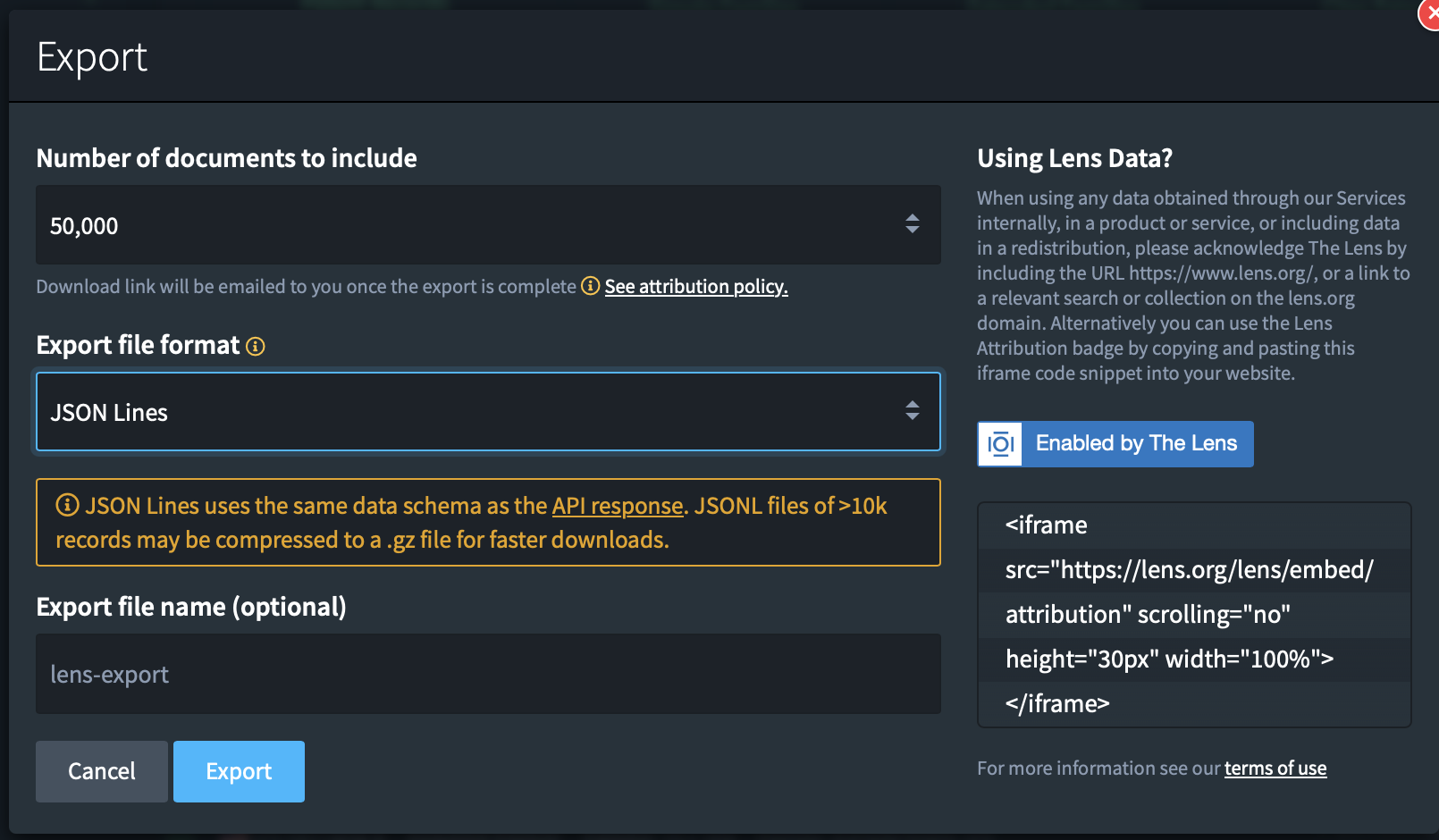Click the up-down arrows on the JSON Lines selector
This screenshot has height=840, width=1439.
pos(912,411)
